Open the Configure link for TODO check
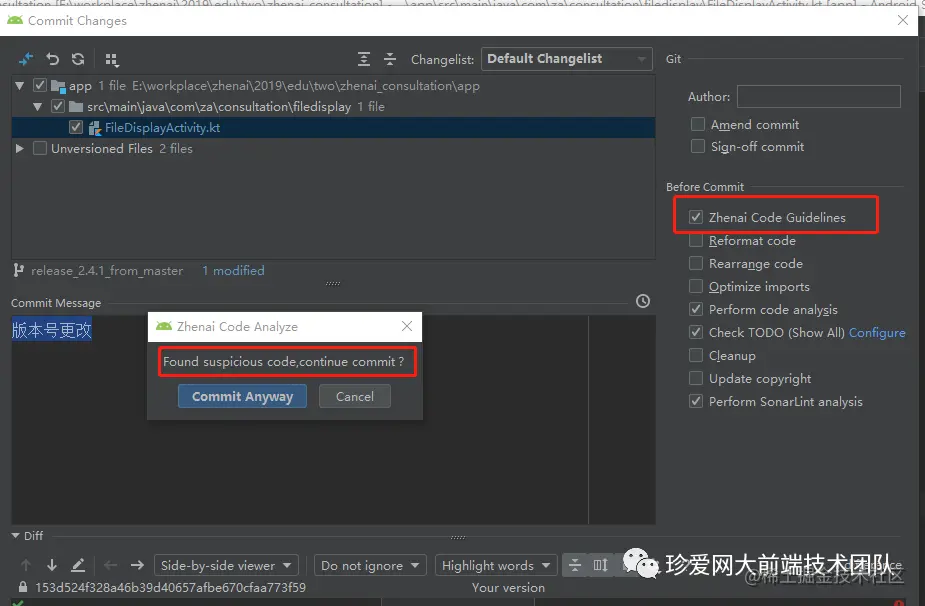 coord(877,333)
